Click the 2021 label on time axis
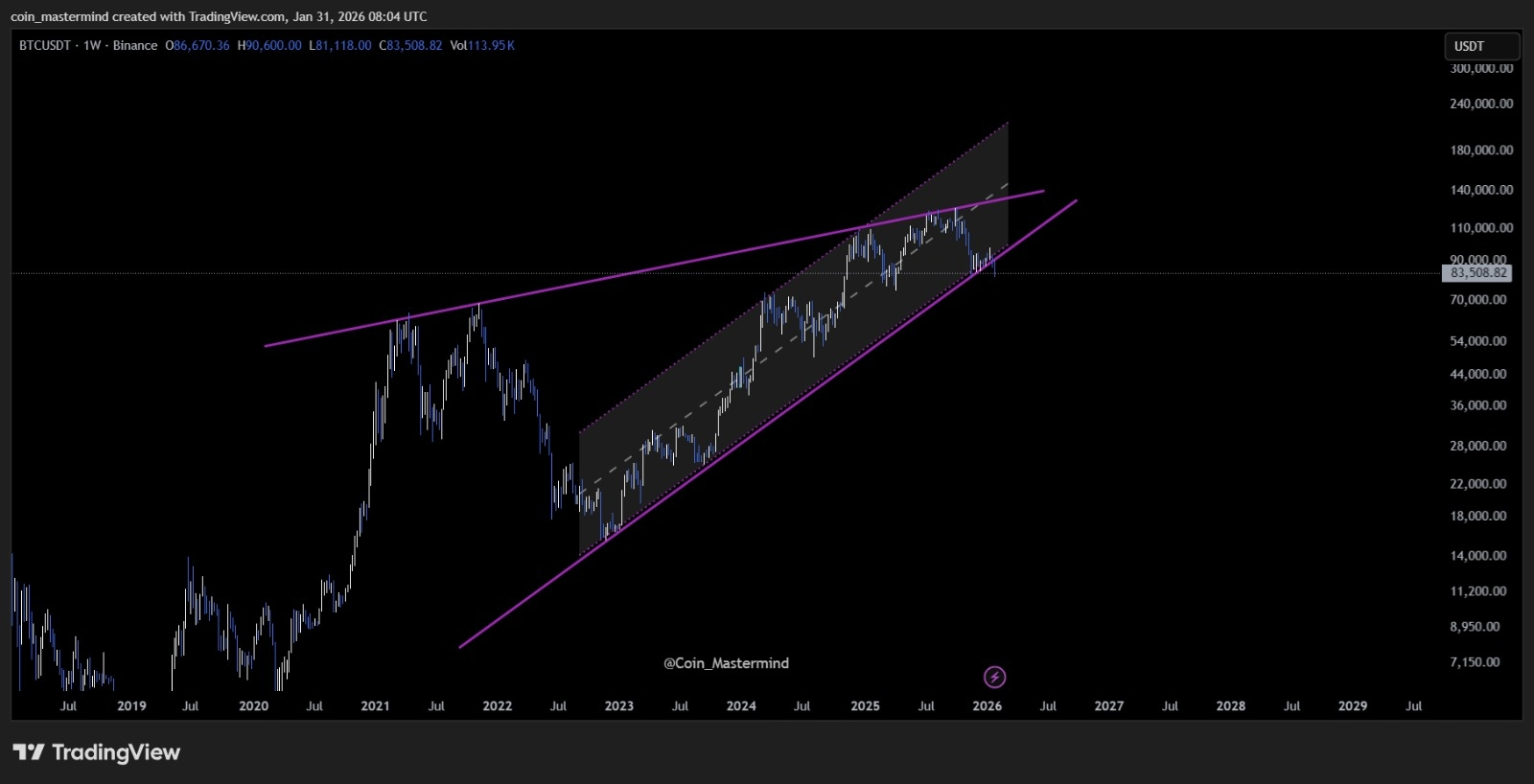The width and height of the screenshot is (1534, 784). point(375,706)
